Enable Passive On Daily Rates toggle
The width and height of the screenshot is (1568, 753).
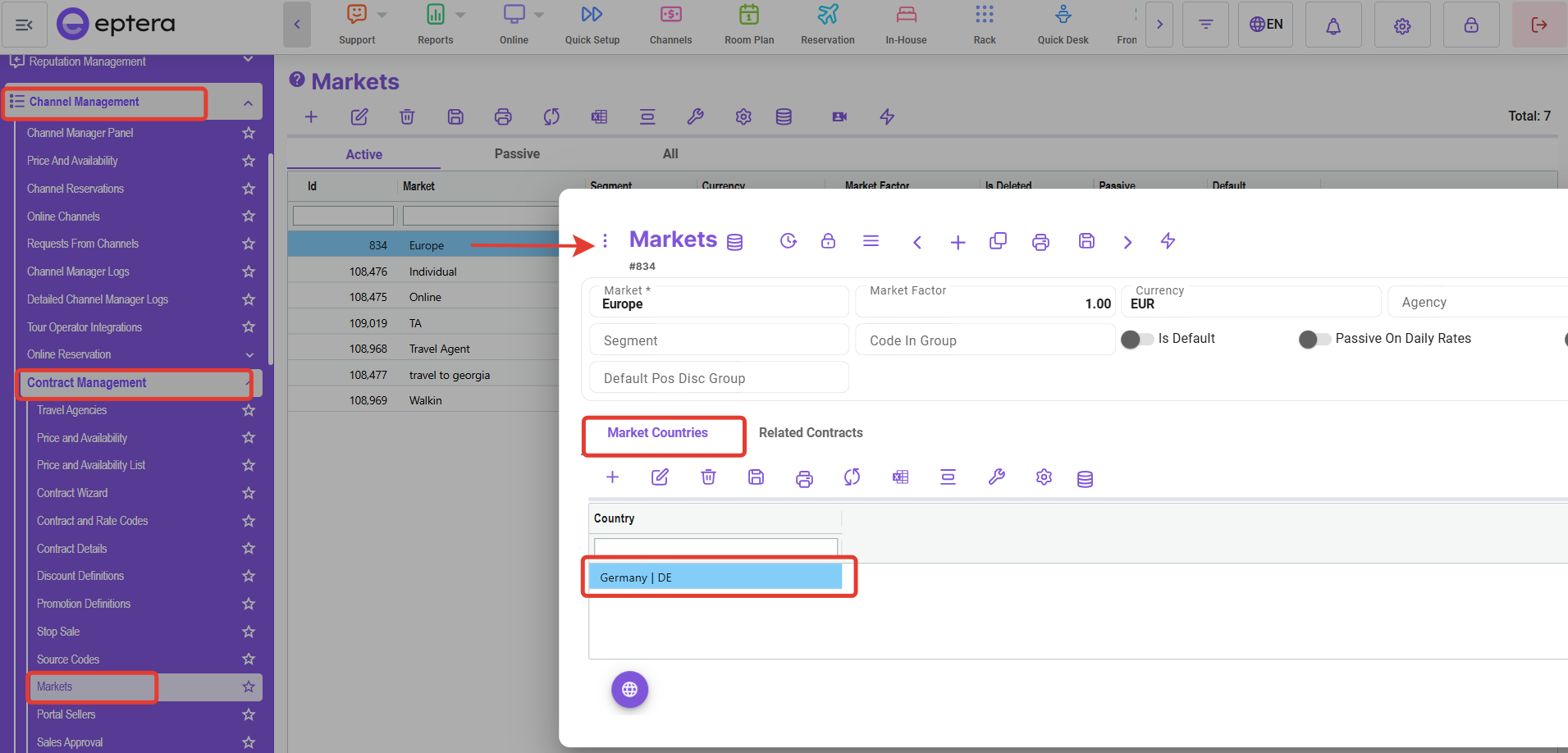point(1314,339)
